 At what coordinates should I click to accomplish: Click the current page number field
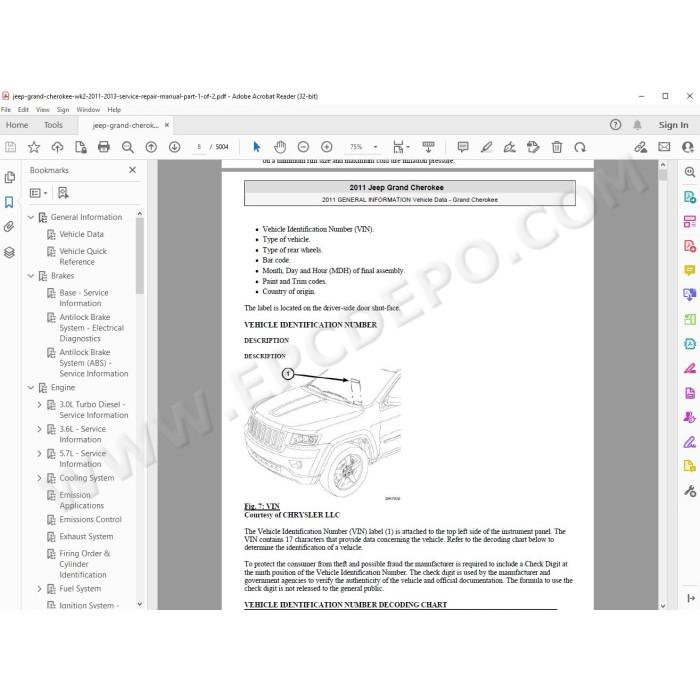(199, 147)
